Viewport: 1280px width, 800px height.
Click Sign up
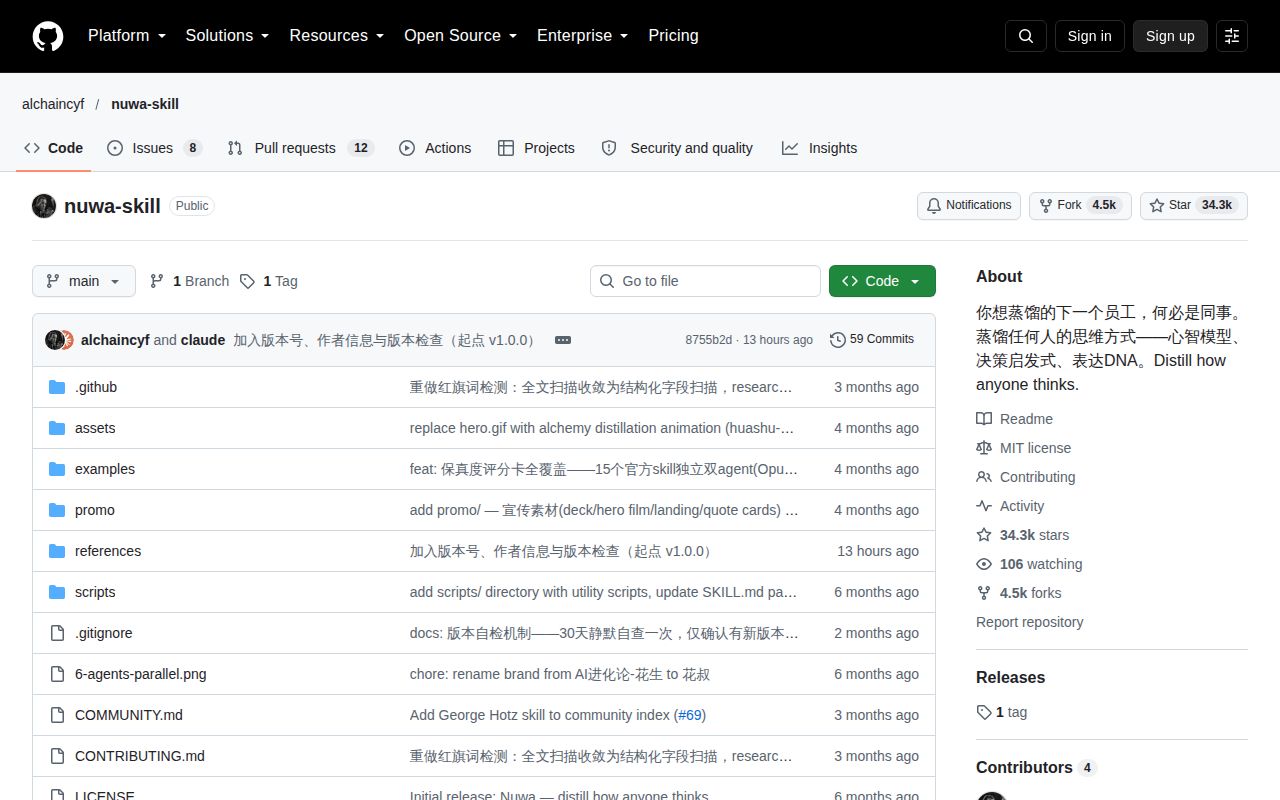point(1170,36)
